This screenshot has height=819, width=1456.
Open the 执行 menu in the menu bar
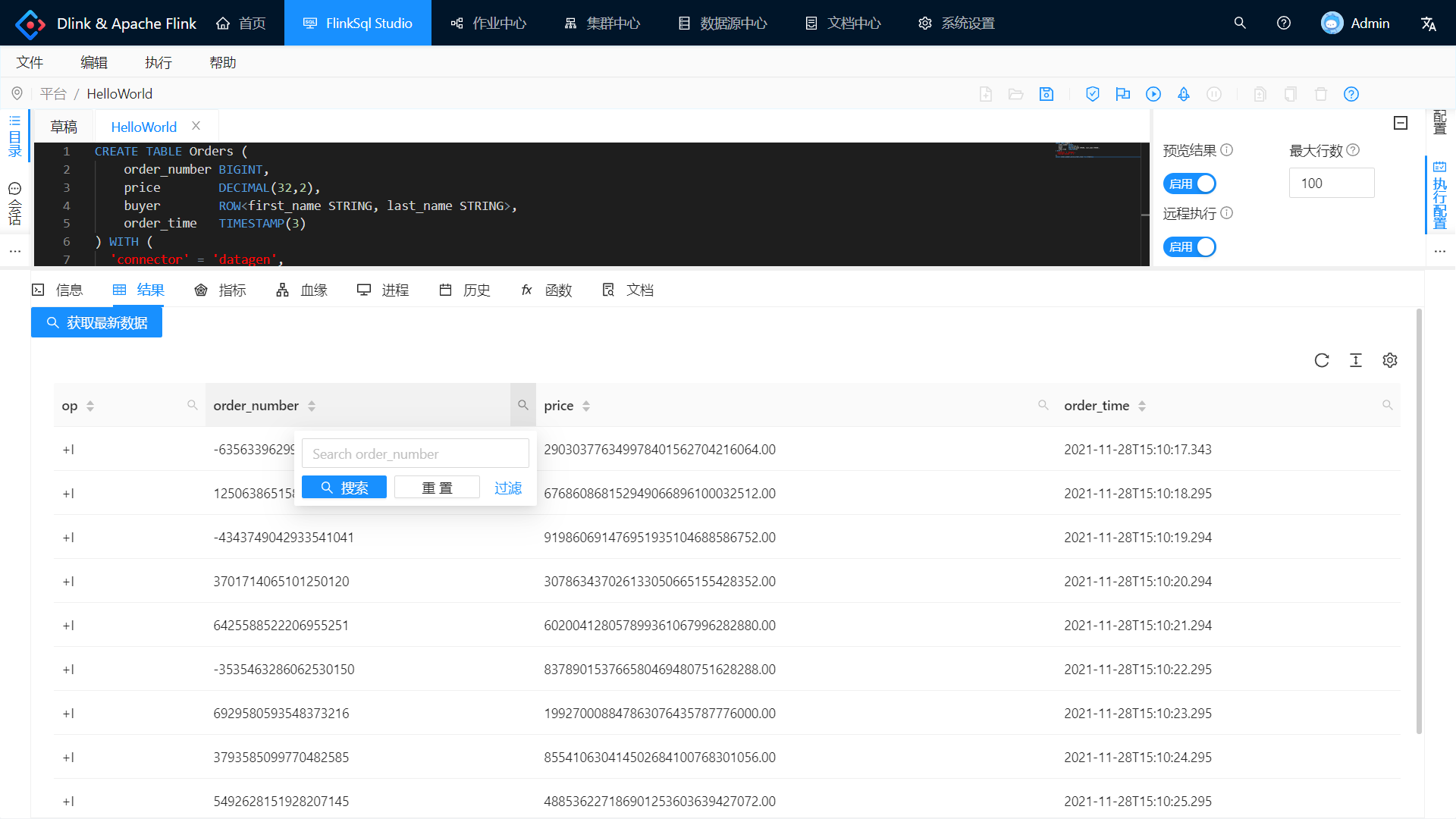[158, 62]
